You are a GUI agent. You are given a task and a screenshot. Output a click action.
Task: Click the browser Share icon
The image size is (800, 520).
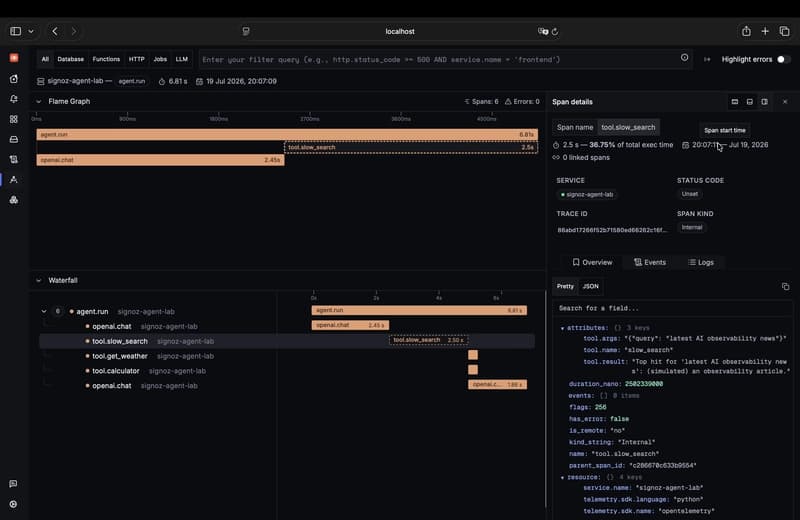click(746, 31)
